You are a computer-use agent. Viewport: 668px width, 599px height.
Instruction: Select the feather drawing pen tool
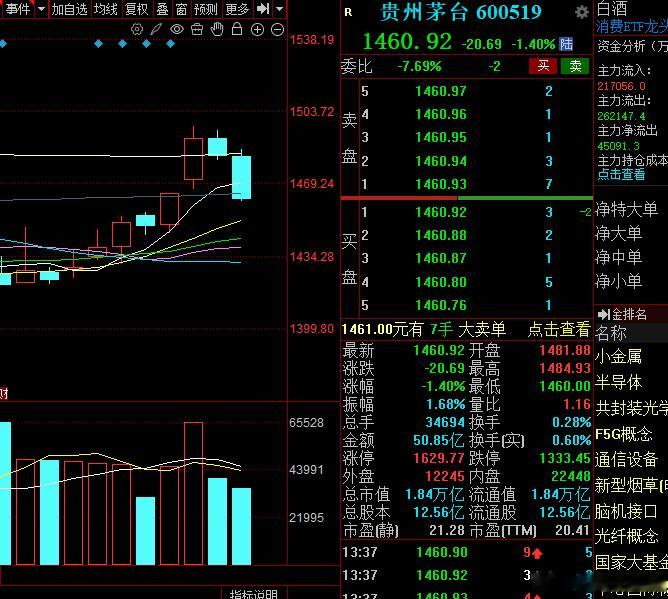tap(156, 29)
